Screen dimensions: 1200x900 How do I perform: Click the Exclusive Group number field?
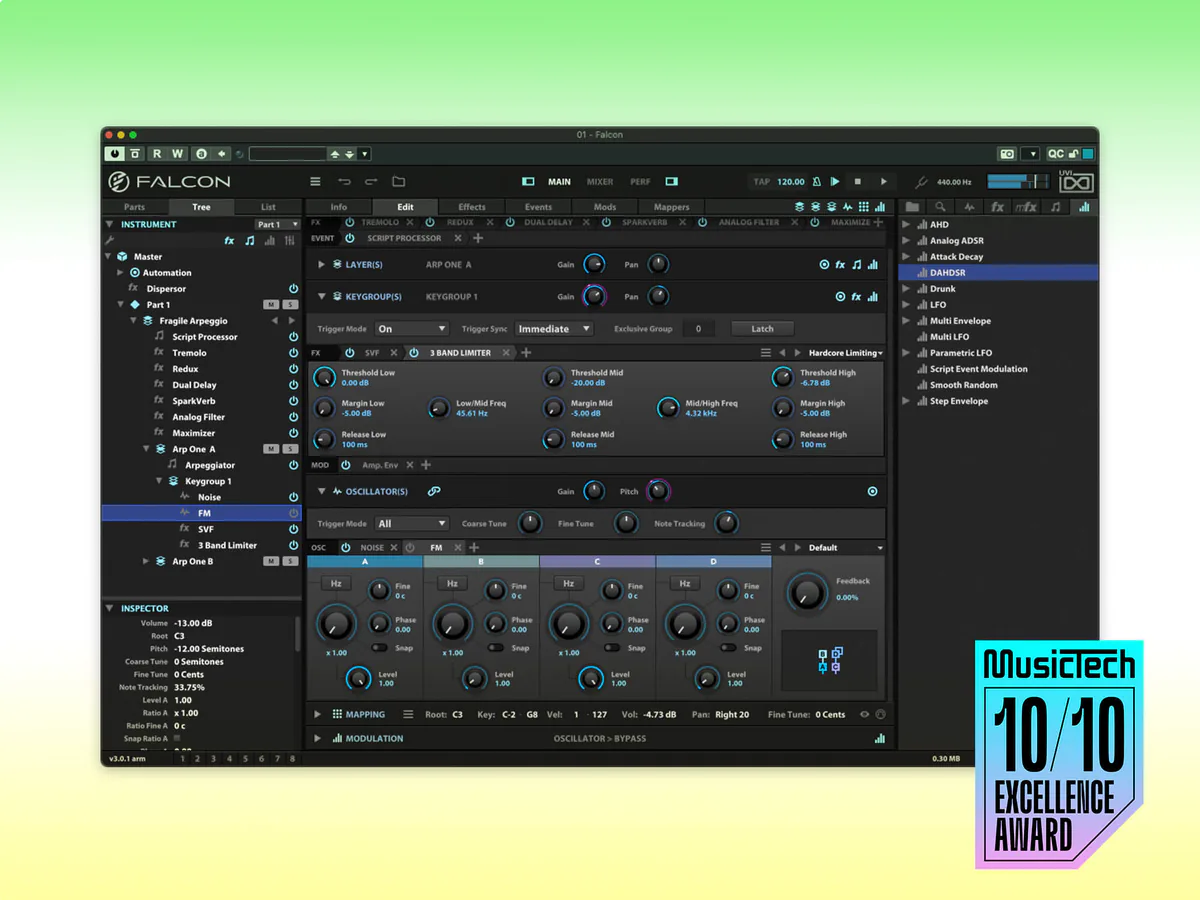pyautogui.click(x=699, y=329)
